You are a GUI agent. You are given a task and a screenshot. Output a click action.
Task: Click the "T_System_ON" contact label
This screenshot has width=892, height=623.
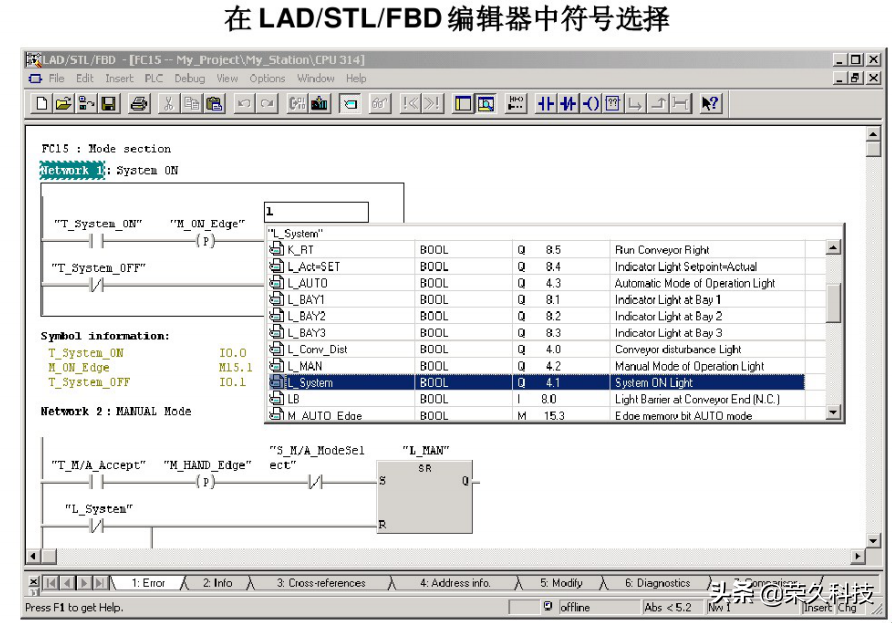point(98,224)
